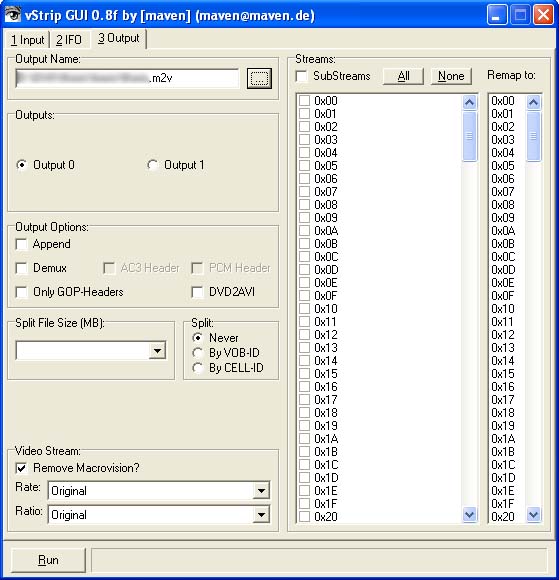Uncheck Remove Macrovision option
The image size is (559, 580).
coord(21,468)
